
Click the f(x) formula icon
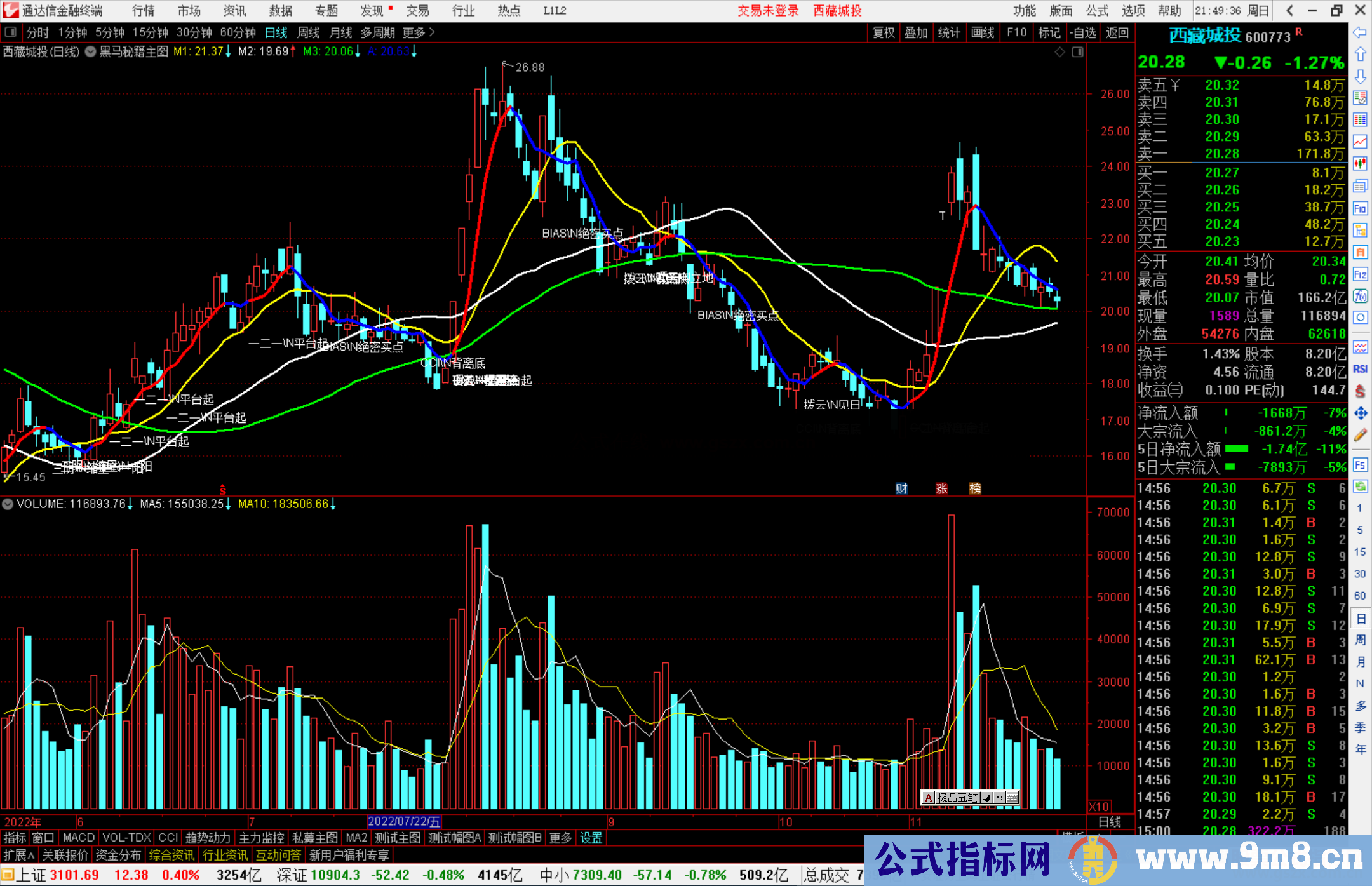click(1360, 296)
